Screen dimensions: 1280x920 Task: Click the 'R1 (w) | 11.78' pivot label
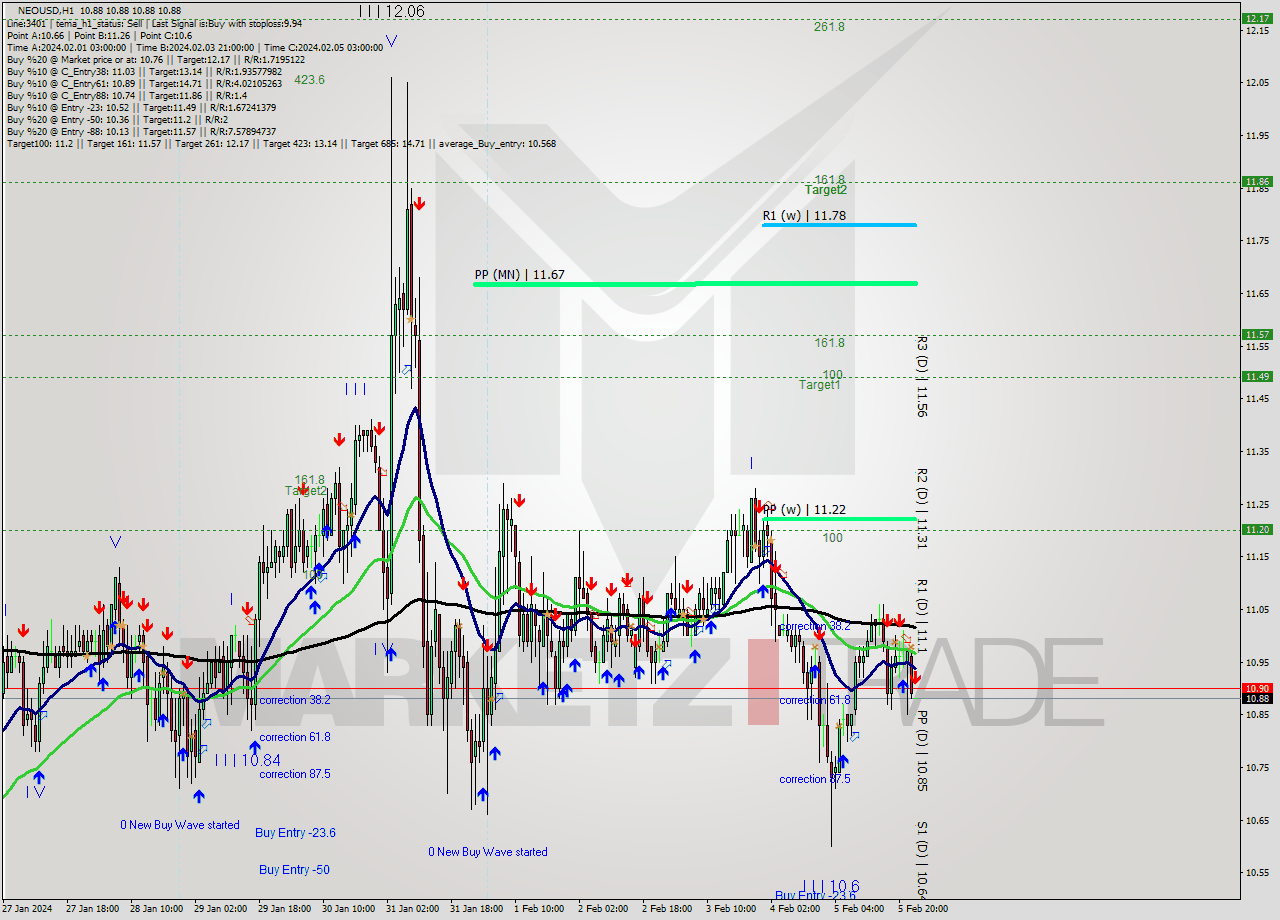click(804, 215)
